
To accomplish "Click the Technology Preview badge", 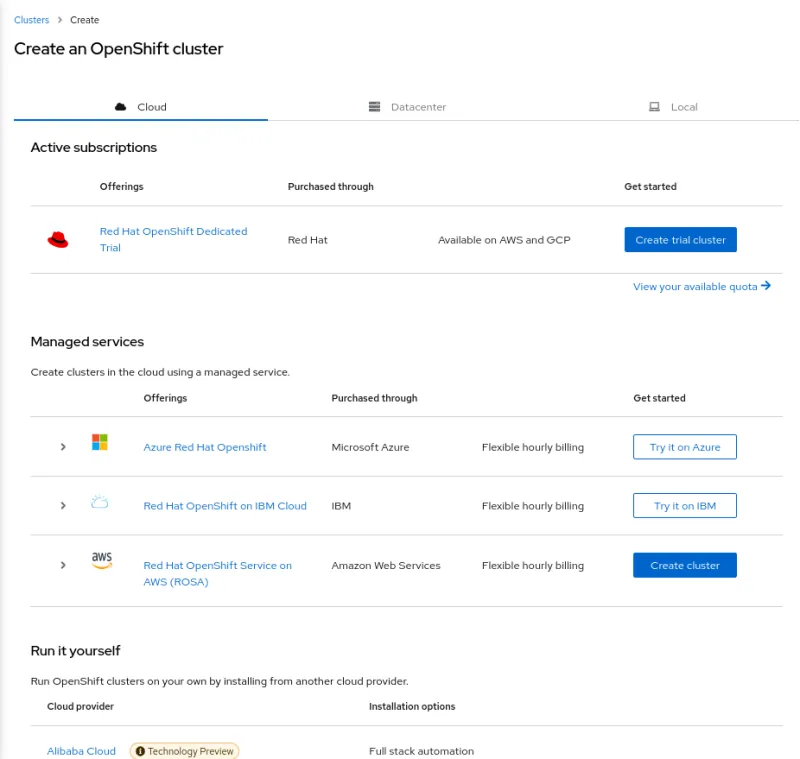I will pyautogui.click(x=184, y=750).
